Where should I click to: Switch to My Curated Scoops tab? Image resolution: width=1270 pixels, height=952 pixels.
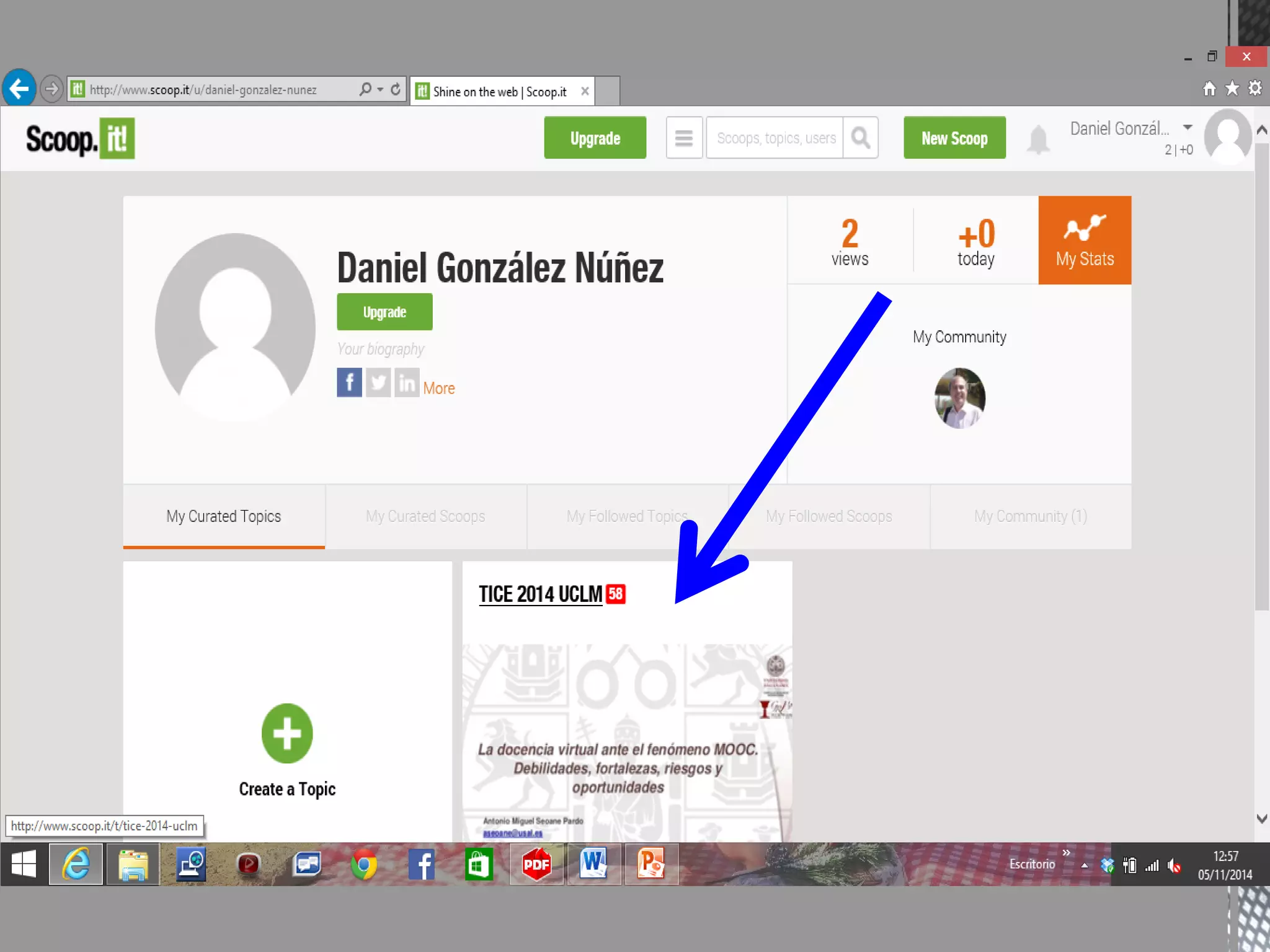tap(425, 516)
